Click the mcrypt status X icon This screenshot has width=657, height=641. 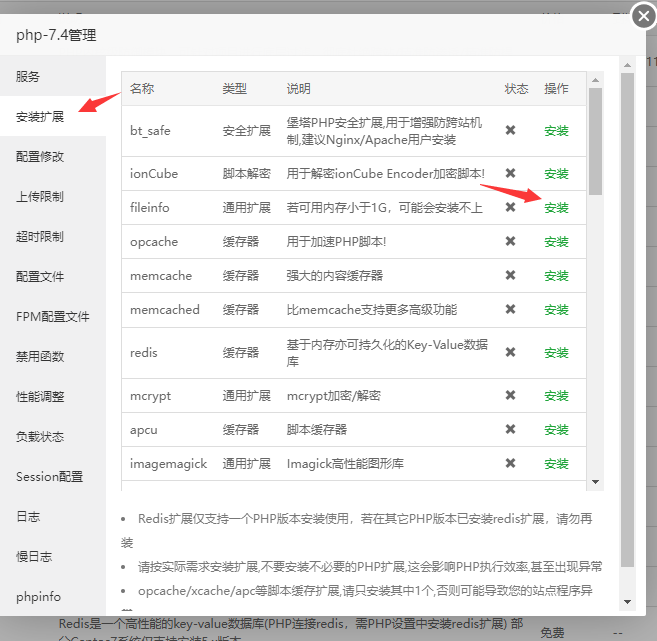point(510,395)
